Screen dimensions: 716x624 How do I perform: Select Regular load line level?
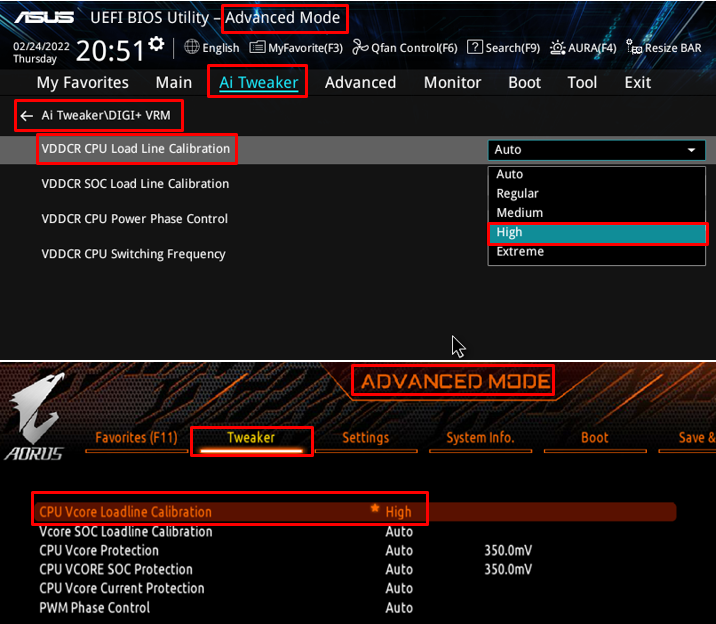[x=596, y=194]
